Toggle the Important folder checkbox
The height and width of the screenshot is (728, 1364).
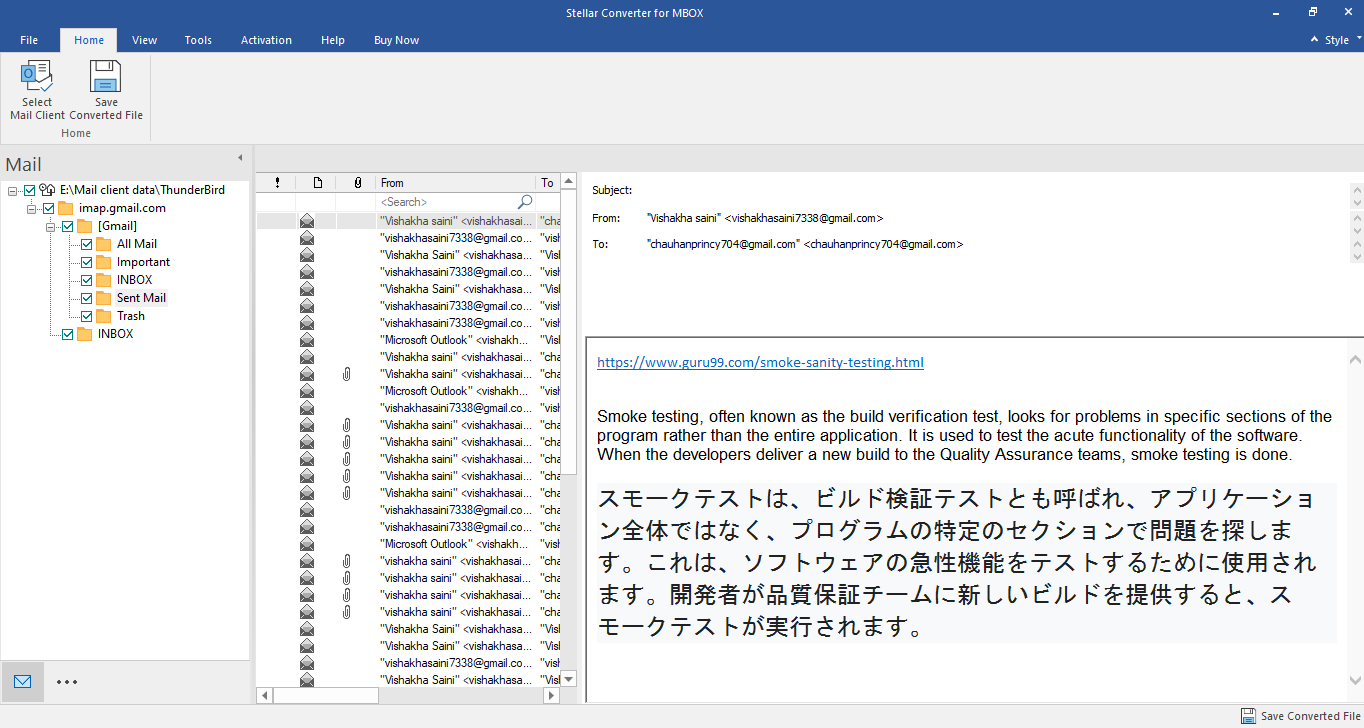(86, 262)
